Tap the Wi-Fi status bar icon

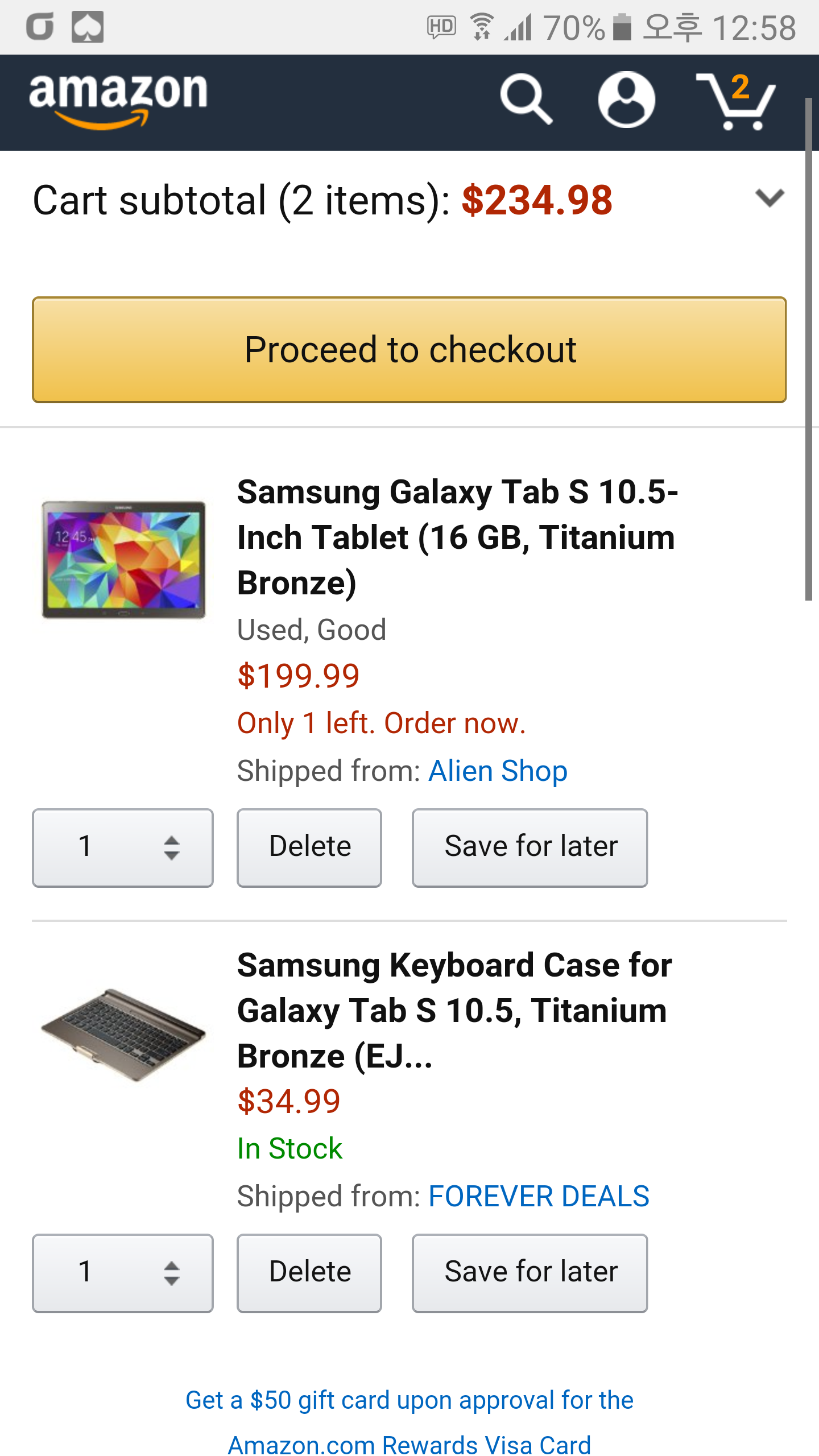[482, 27]
